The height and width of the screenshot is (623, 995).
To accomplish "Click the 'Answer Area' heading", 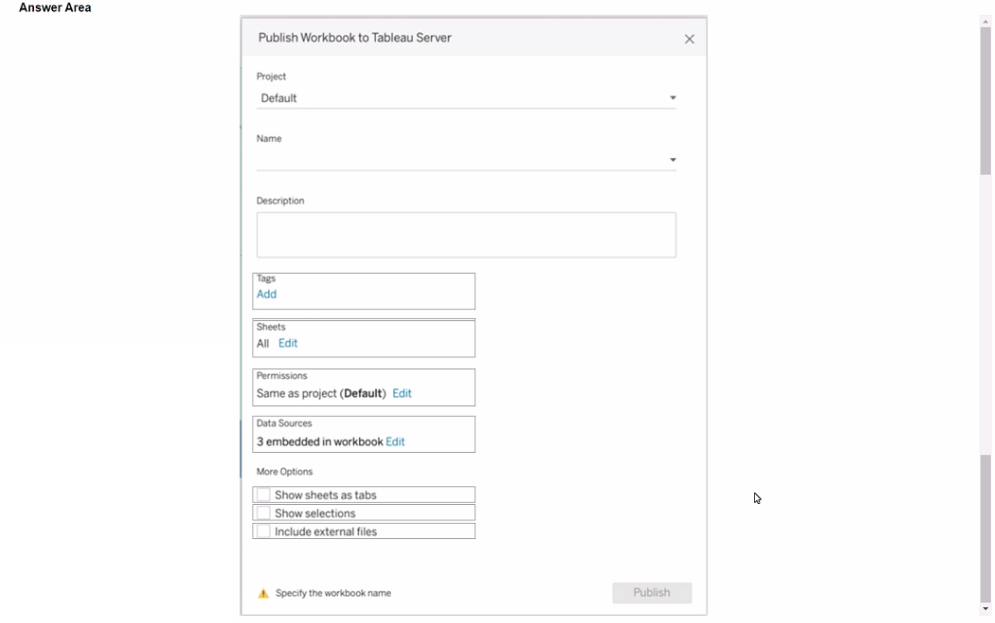I will [x=55, y=8].
